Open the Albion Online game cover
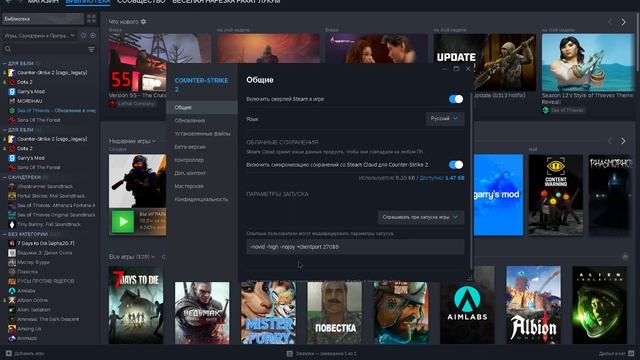Image resolution: width=640 pixels, height=360 pixels. tap(533, 304)
